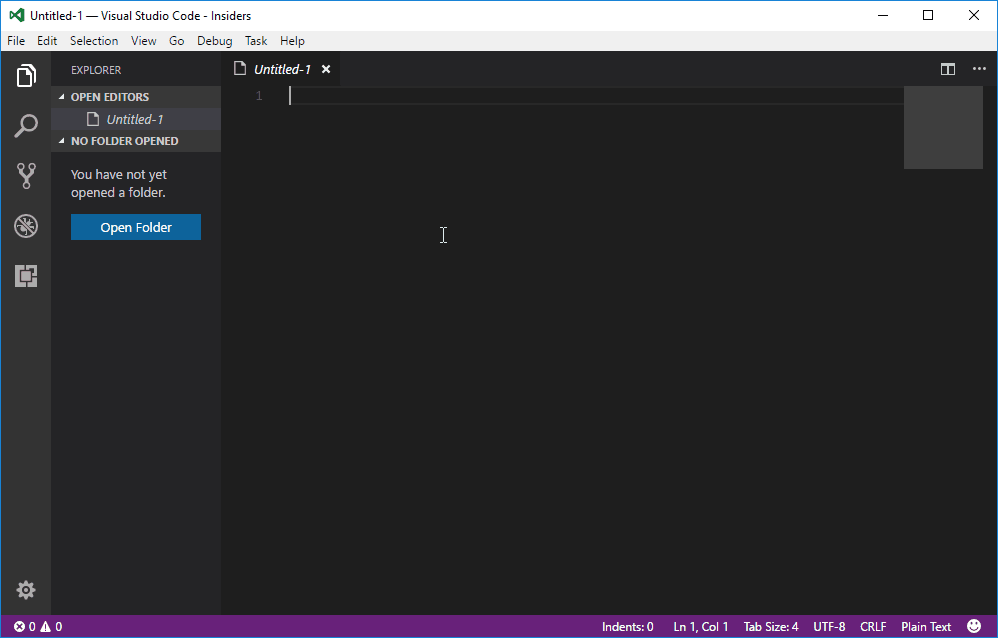Maximize the VS Code window
Viewport: 998px width, 638px height.
(x=928, y=15)
